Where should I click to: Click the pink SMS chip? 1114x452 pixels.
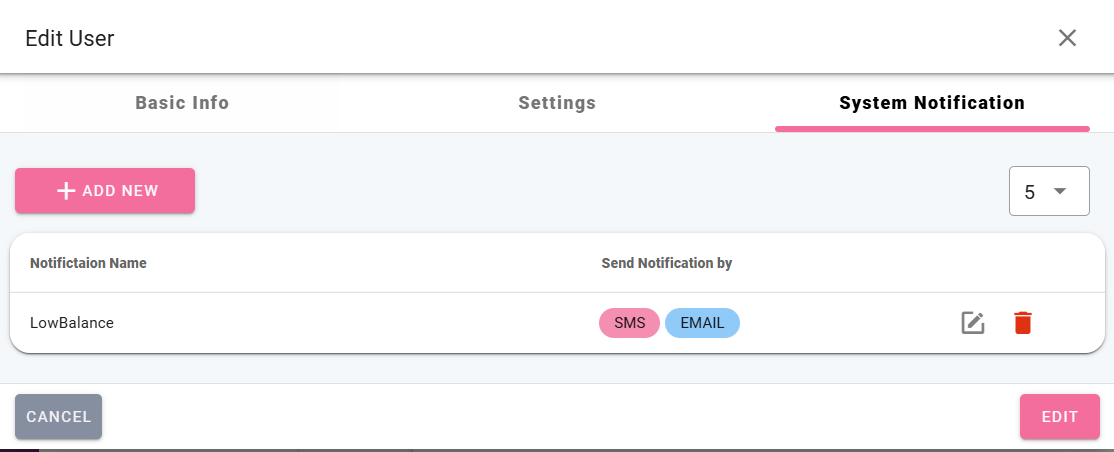pos(629,323)
